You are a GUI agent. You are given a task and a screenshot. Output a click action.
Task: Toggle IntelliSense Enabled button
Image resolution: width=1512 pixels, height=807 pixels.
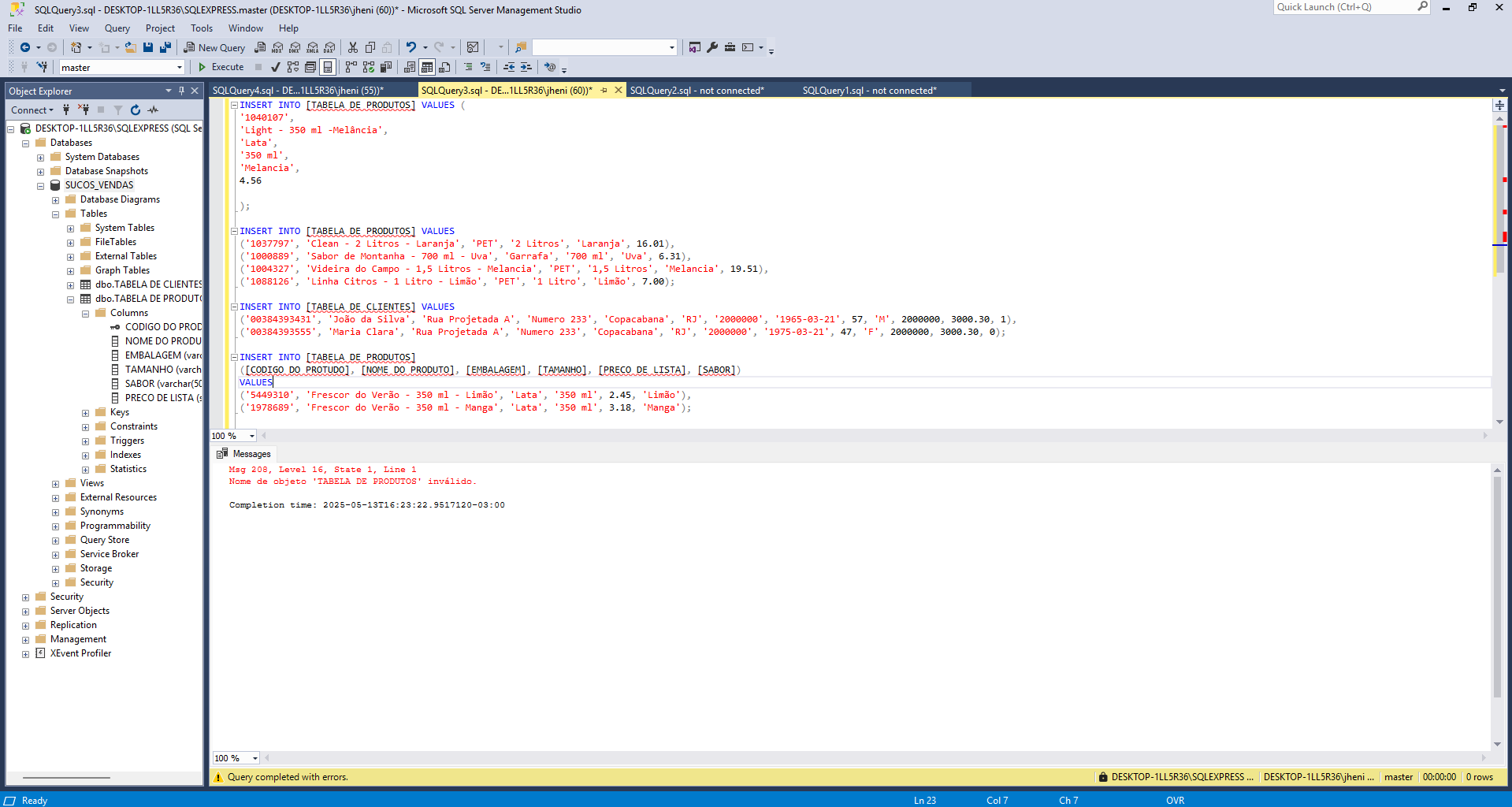click(328, 67)
